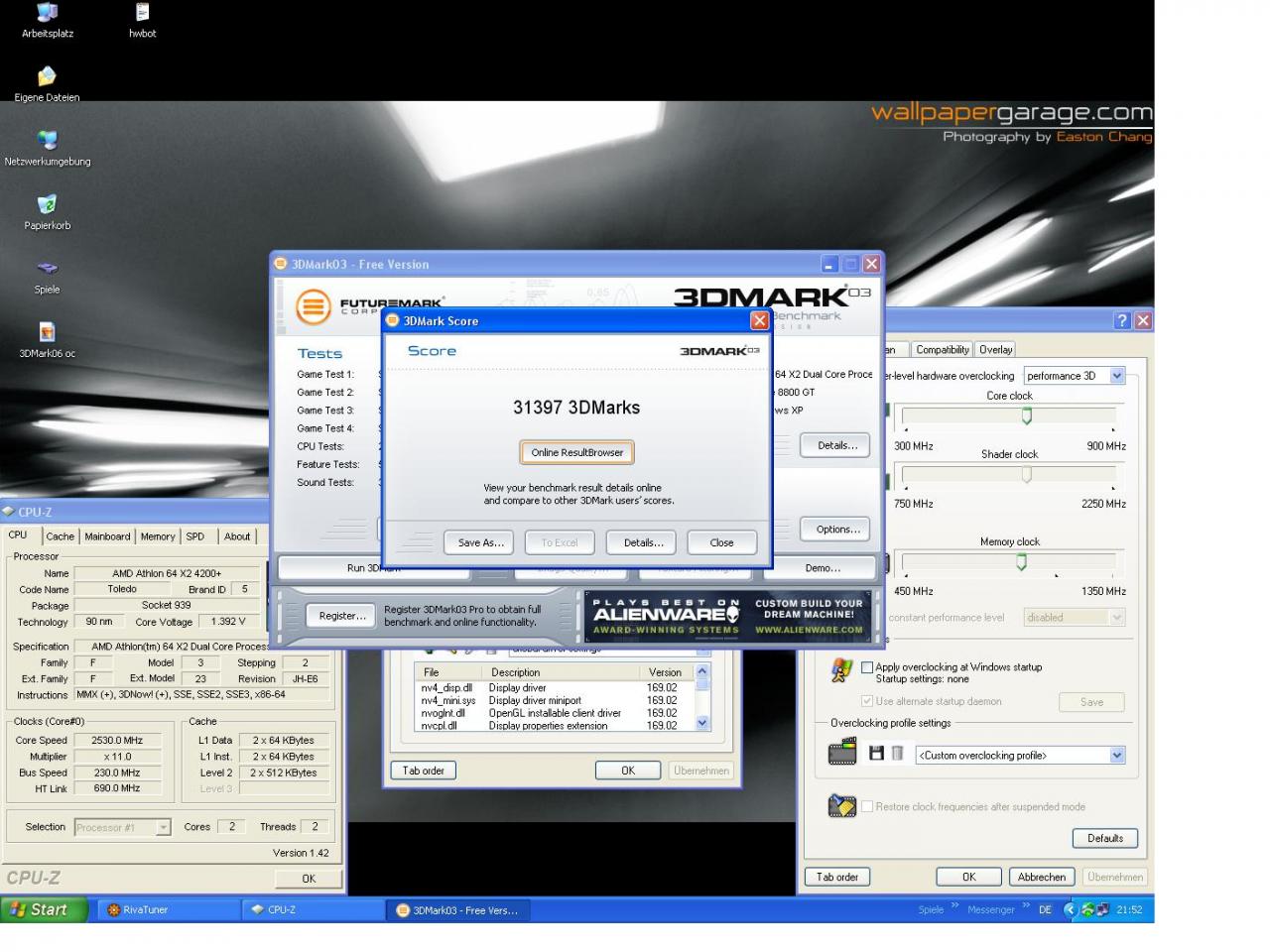Click the Defaults button in RivaTuner
The image size is (1270, 952).
click(x=1104, y=838)
